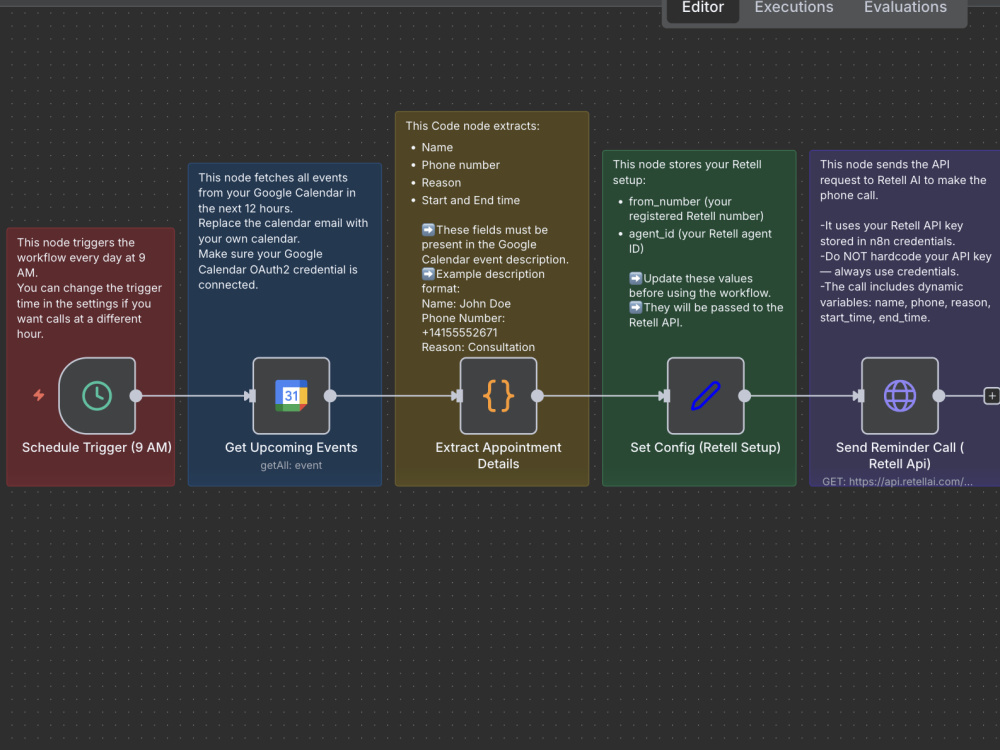Add a node with the plus connector
1000x750 pixels.
pyautogui.click(x=992, y=396)
